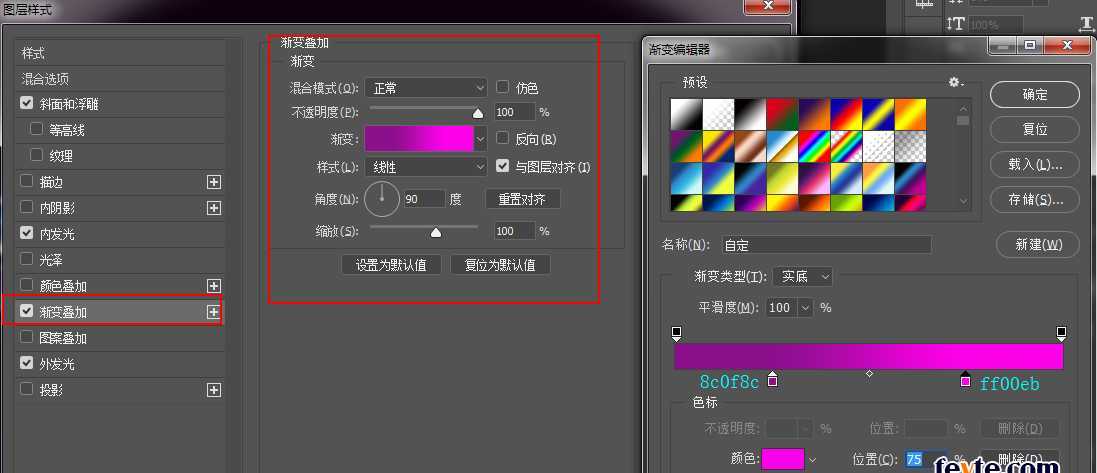Uncheck the 外发光 outer glow effect

(x=27, y=364)
